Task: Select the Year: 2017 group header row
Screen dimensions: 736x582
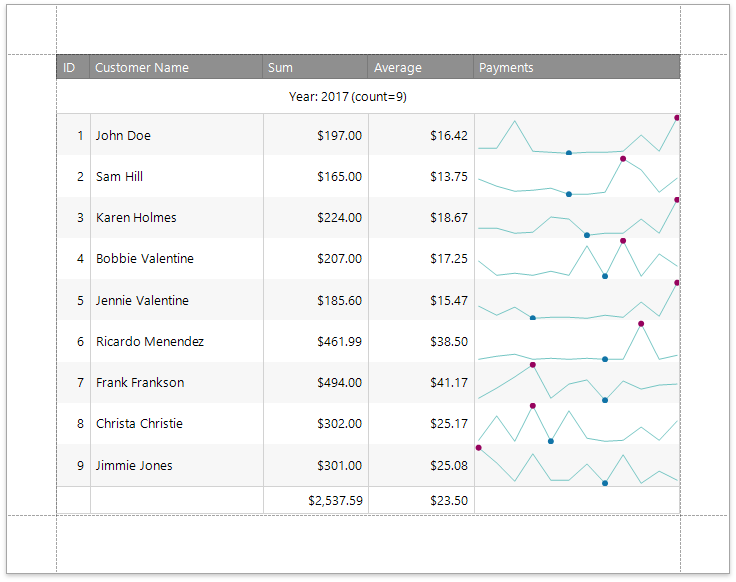Action: (x=347, y=97)
